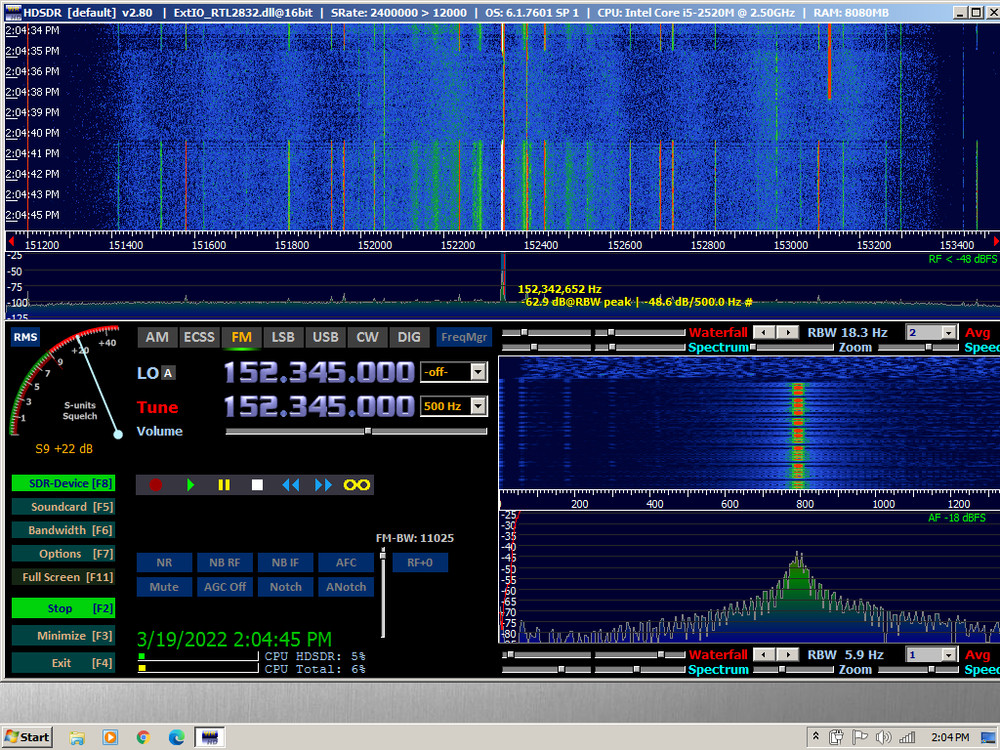Screen dimensions: 1000x750
Task: Pause playback with the yellow pause icon
Action: [x=224, y=485]
